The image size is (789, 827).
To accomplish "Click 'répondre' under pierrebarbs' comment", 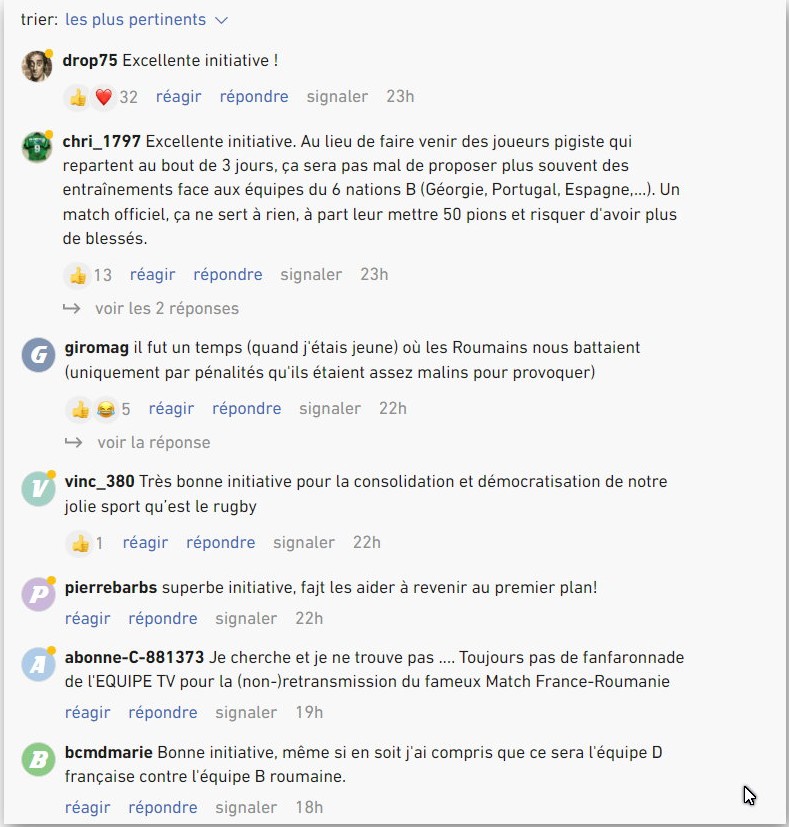I will [x=163, y=619].
